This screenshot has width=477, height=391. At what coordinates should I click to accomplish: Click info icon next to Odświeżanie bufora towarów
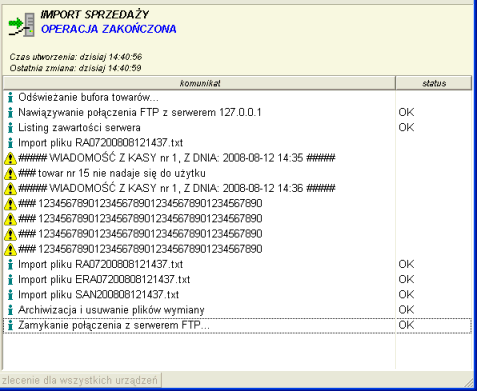click(x=11, y=97)
